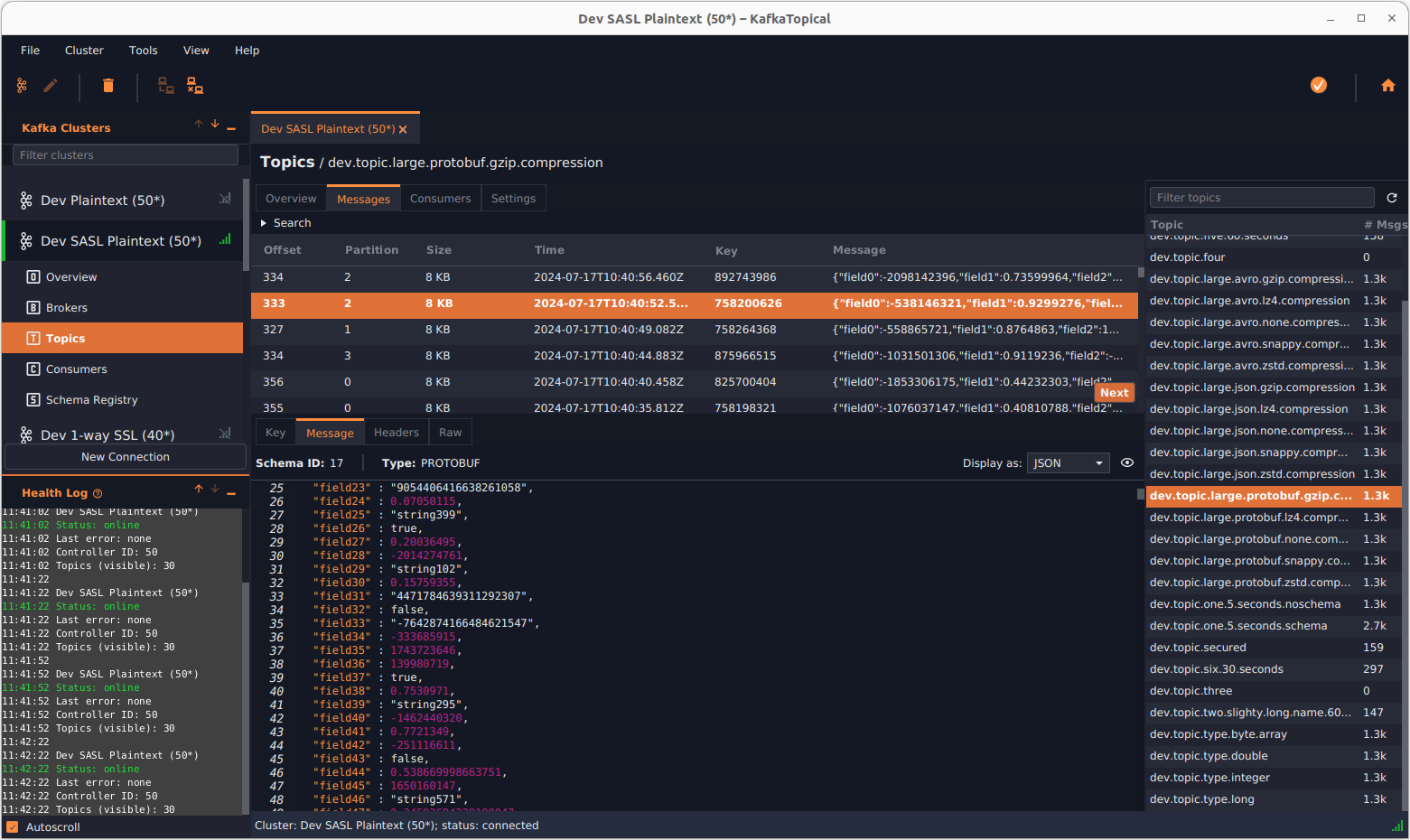Switch to the Headers detail tab
1410x840 pixels.
397,433
